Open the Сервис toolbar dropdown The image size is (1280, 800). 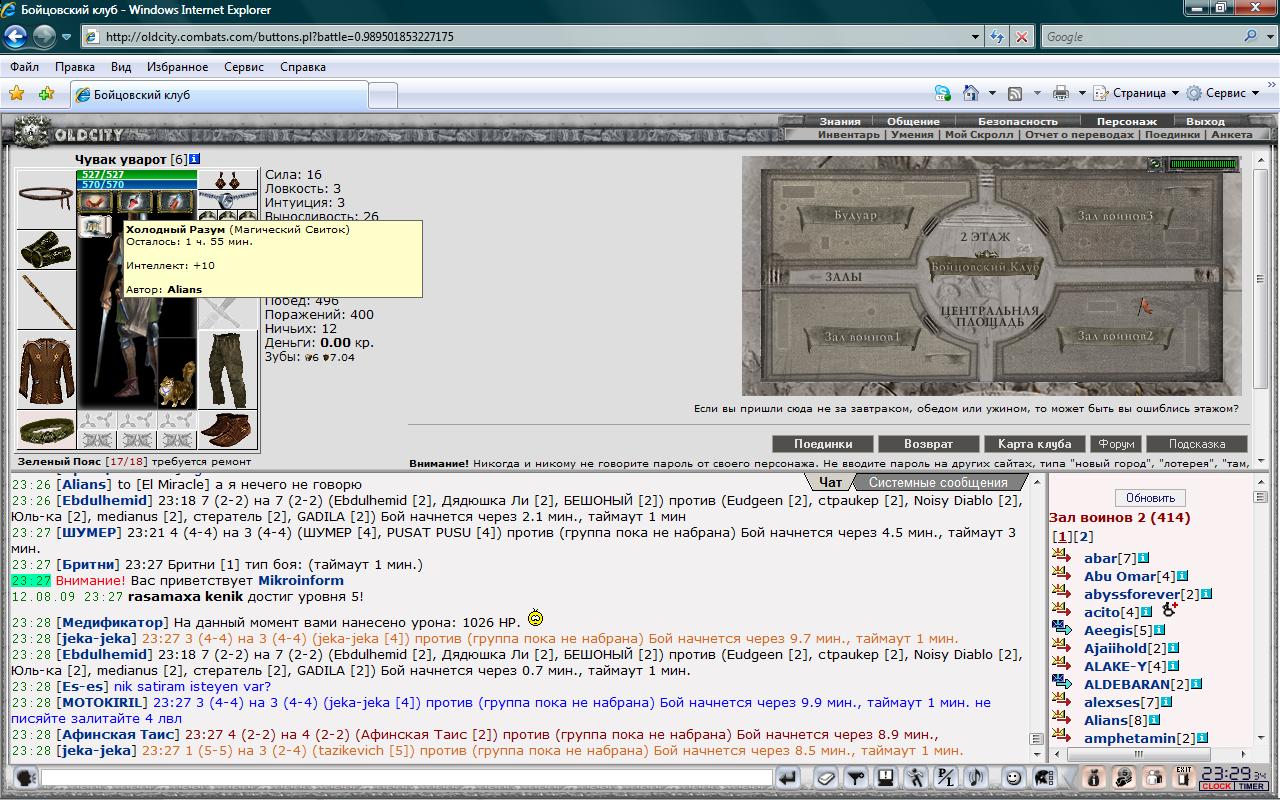[x=1223, y=93]
